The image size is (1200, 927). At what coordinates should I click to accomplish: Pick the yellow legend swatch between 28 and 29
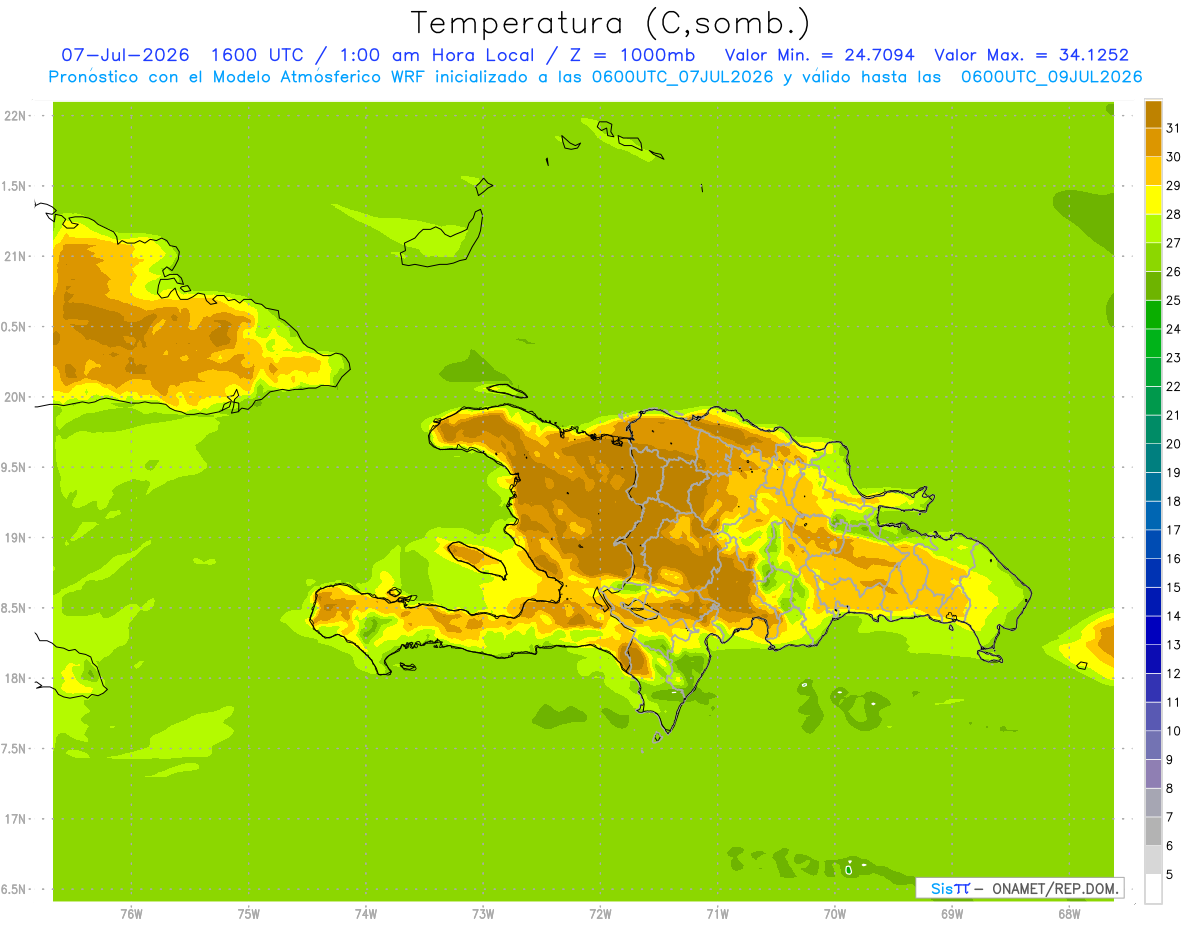tap(1153, 200)
